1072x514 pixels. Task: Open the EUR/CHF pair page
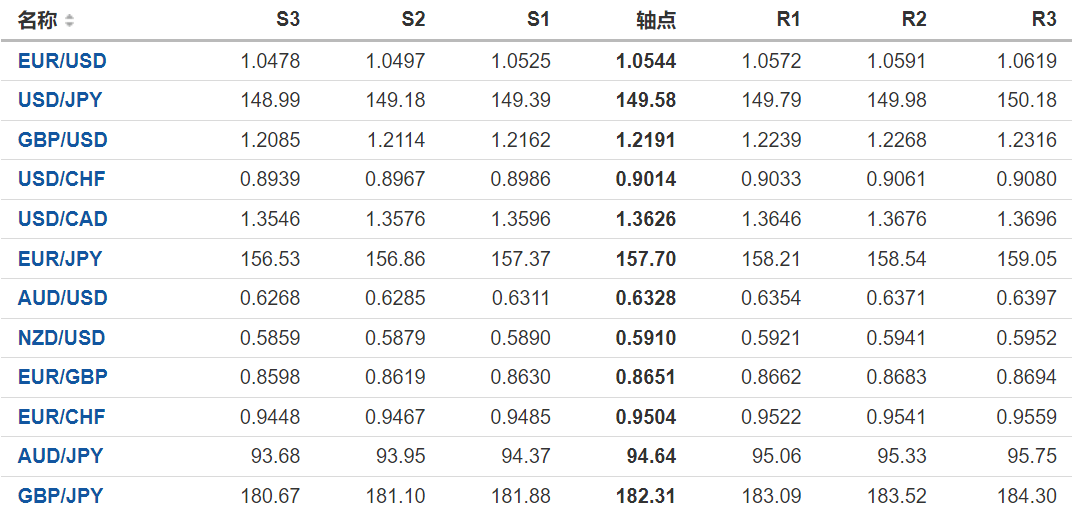61,417
